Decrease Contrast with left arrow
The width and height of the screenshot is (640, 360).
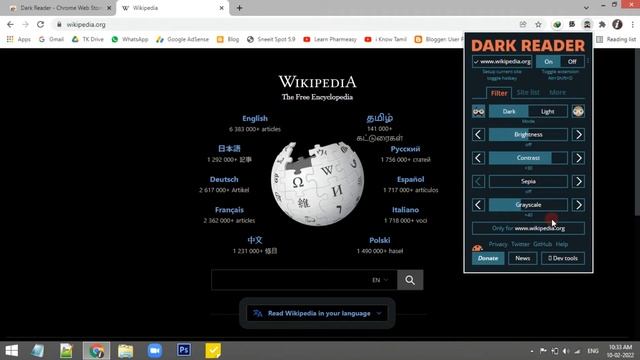click(478, 158)
